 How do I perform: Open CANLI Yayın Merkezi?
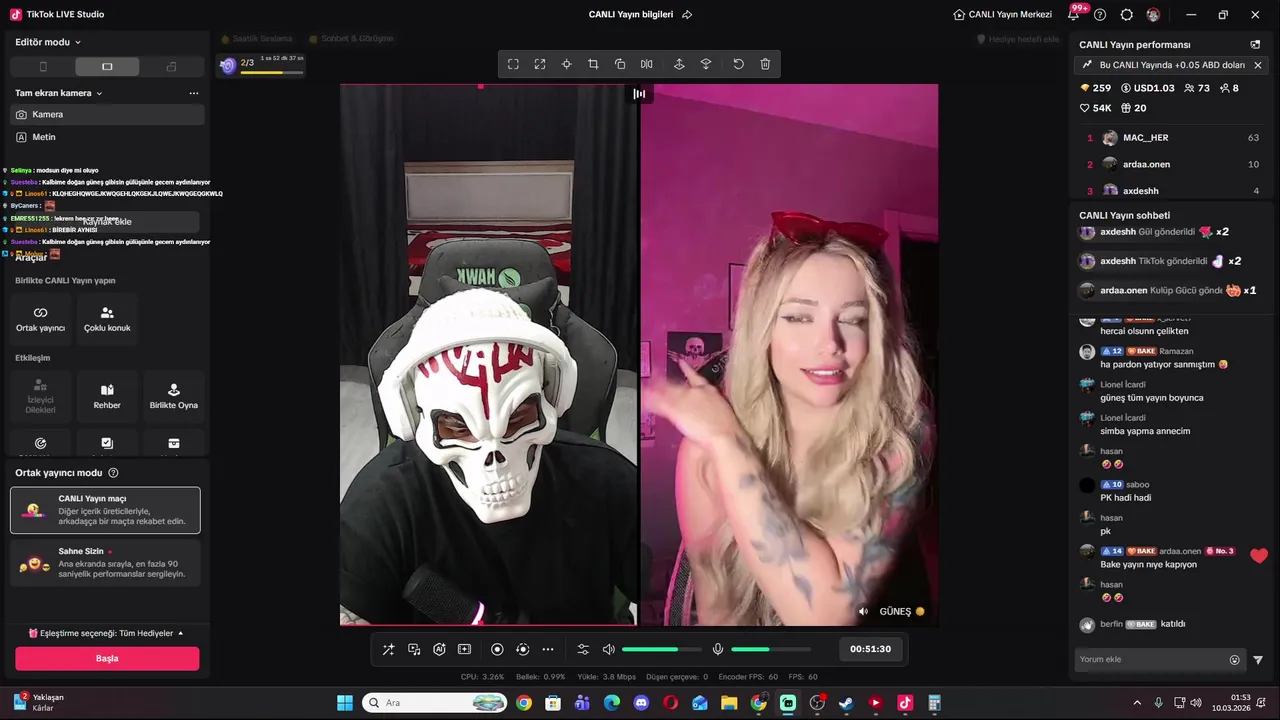1002,15
